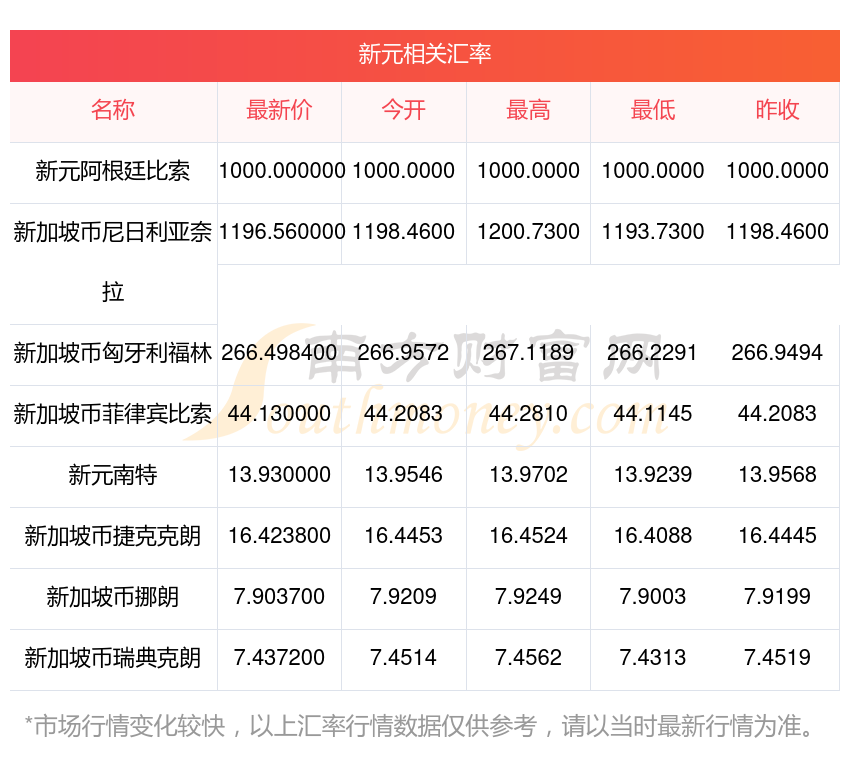Click the 新加坡币匈牙利福林 row name

click(x=113, y=354)
